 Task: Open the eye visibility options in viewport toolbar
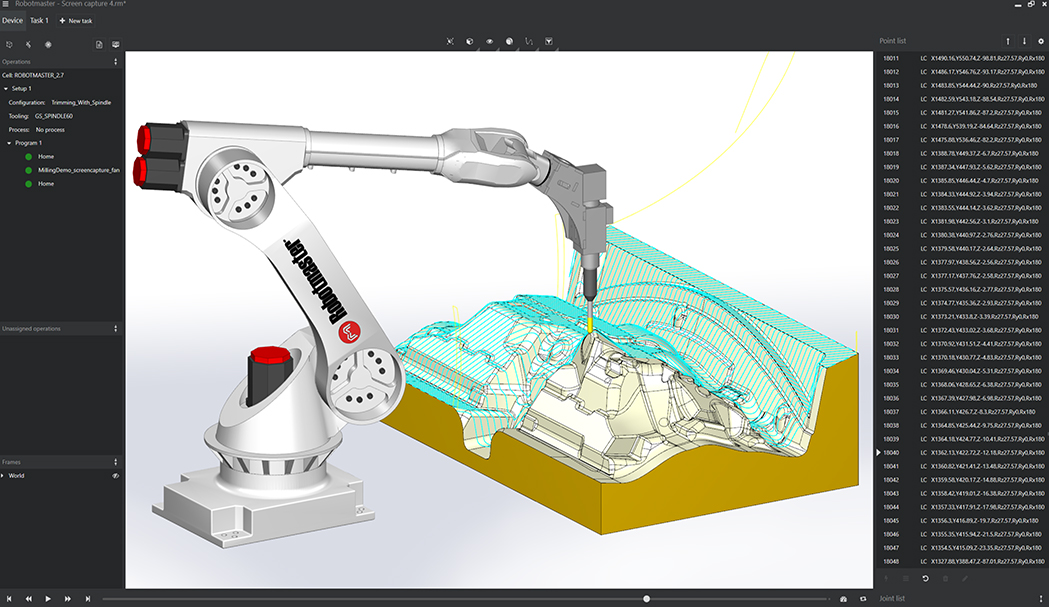(x=490, y=41)
